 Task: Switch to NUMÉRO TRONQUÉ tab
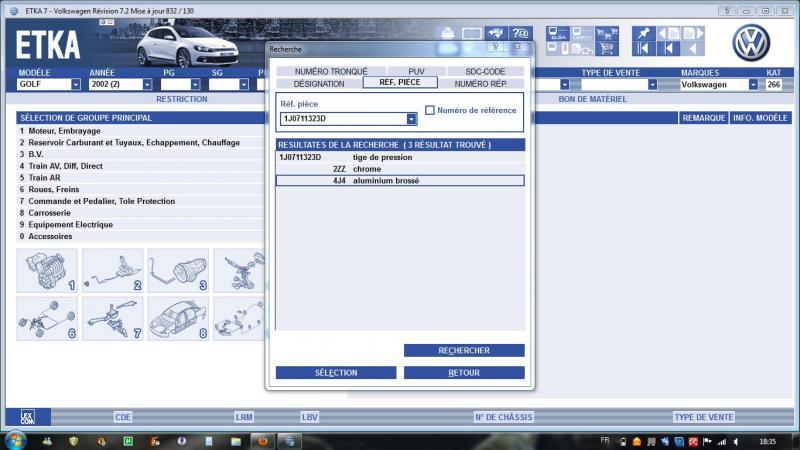point(331,71)
